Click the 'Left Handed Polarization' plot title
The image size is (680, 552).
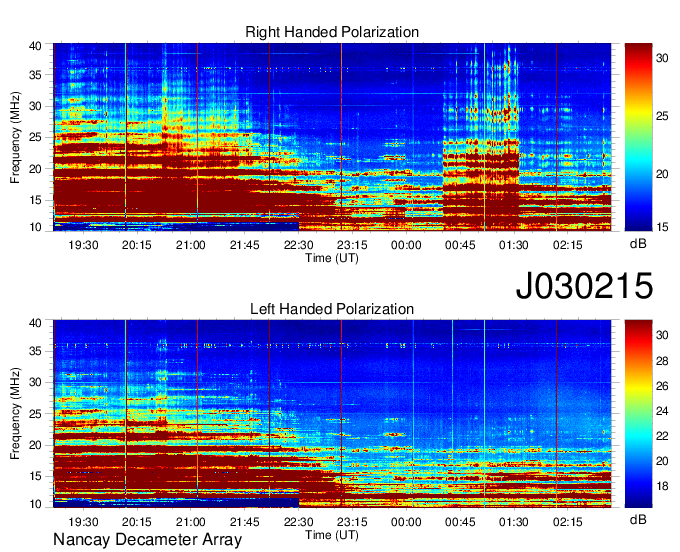click(x=332, y=309)
